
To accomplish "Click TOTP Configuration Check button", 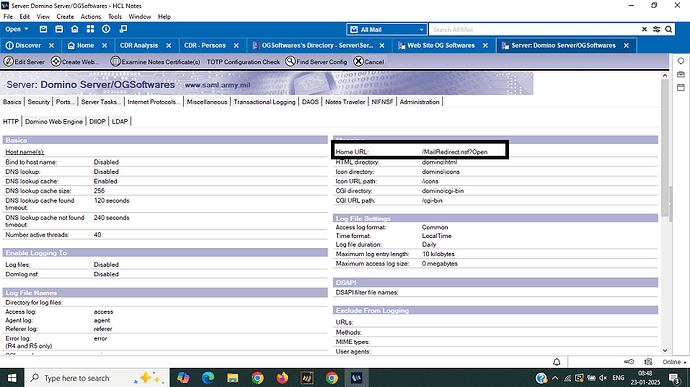I will pos(243,62).
